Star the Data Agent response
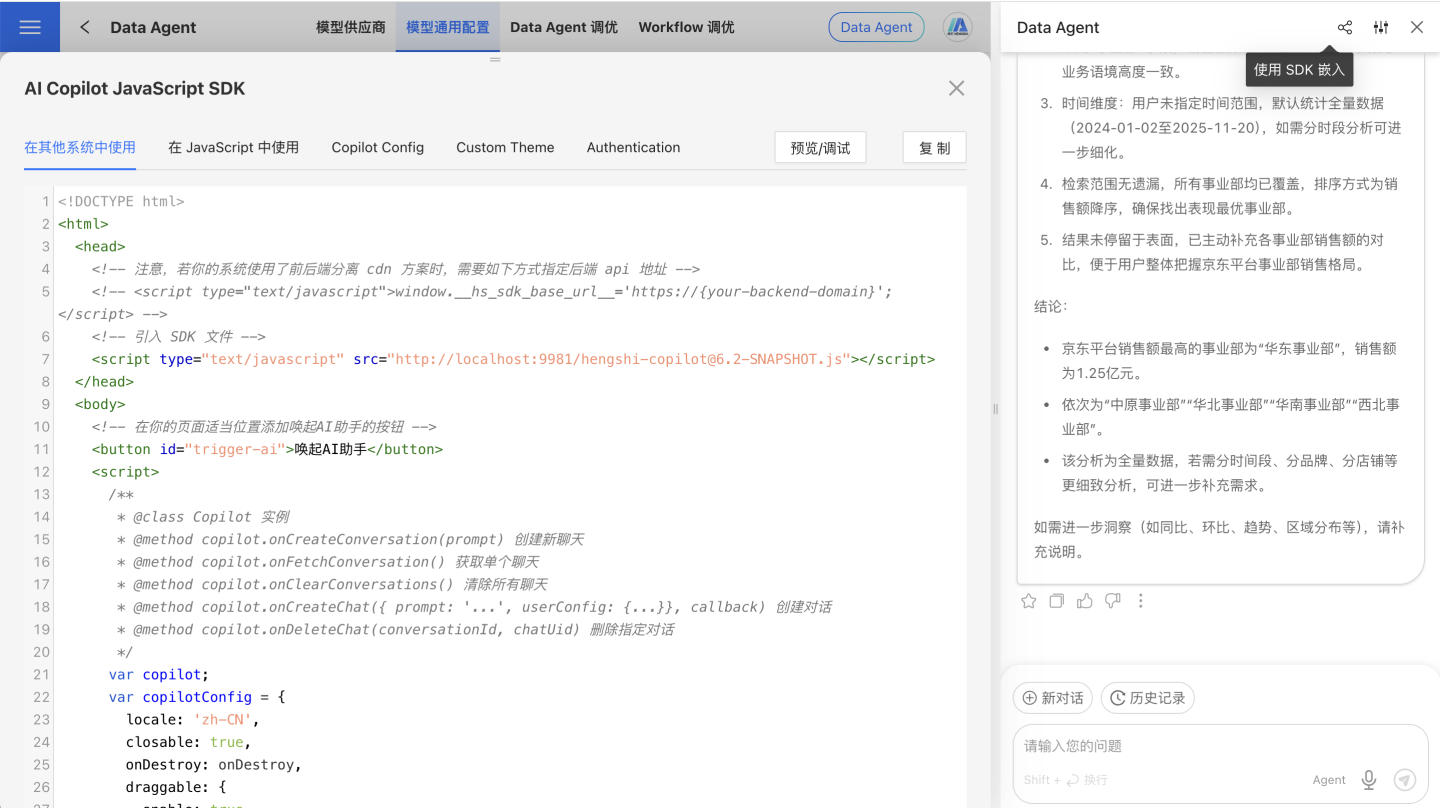Screen dimensions: 1440x808 pyautogui.click(x=1029, y=601)
